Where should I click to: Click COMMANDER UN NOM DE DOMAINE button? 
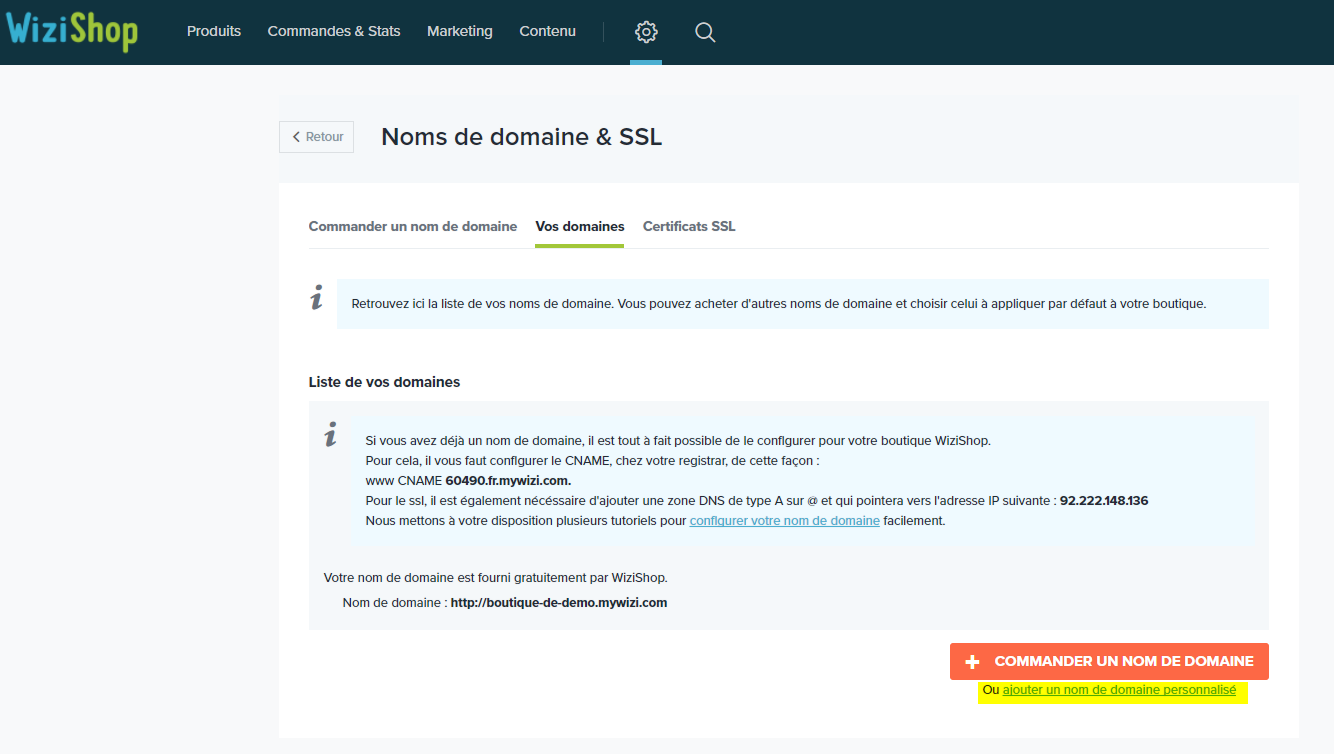point(1109,661)
